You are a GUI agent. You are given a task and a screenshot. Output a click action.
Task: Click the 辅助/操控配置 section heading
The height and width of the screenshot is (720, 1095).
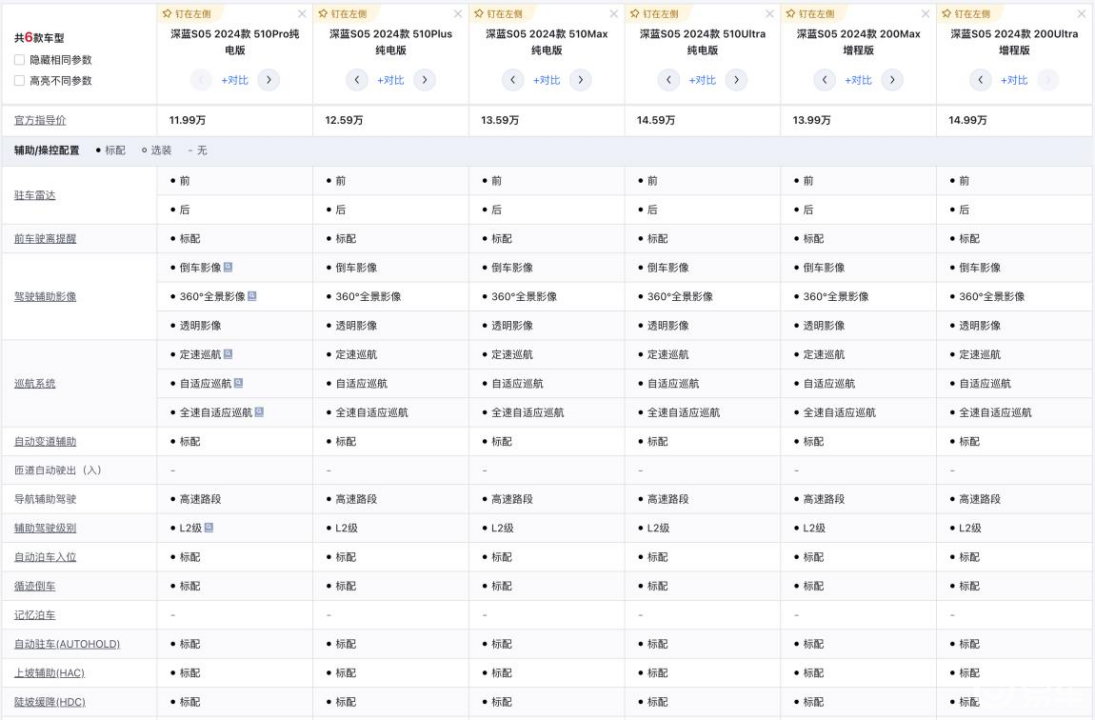pos(47,150)
